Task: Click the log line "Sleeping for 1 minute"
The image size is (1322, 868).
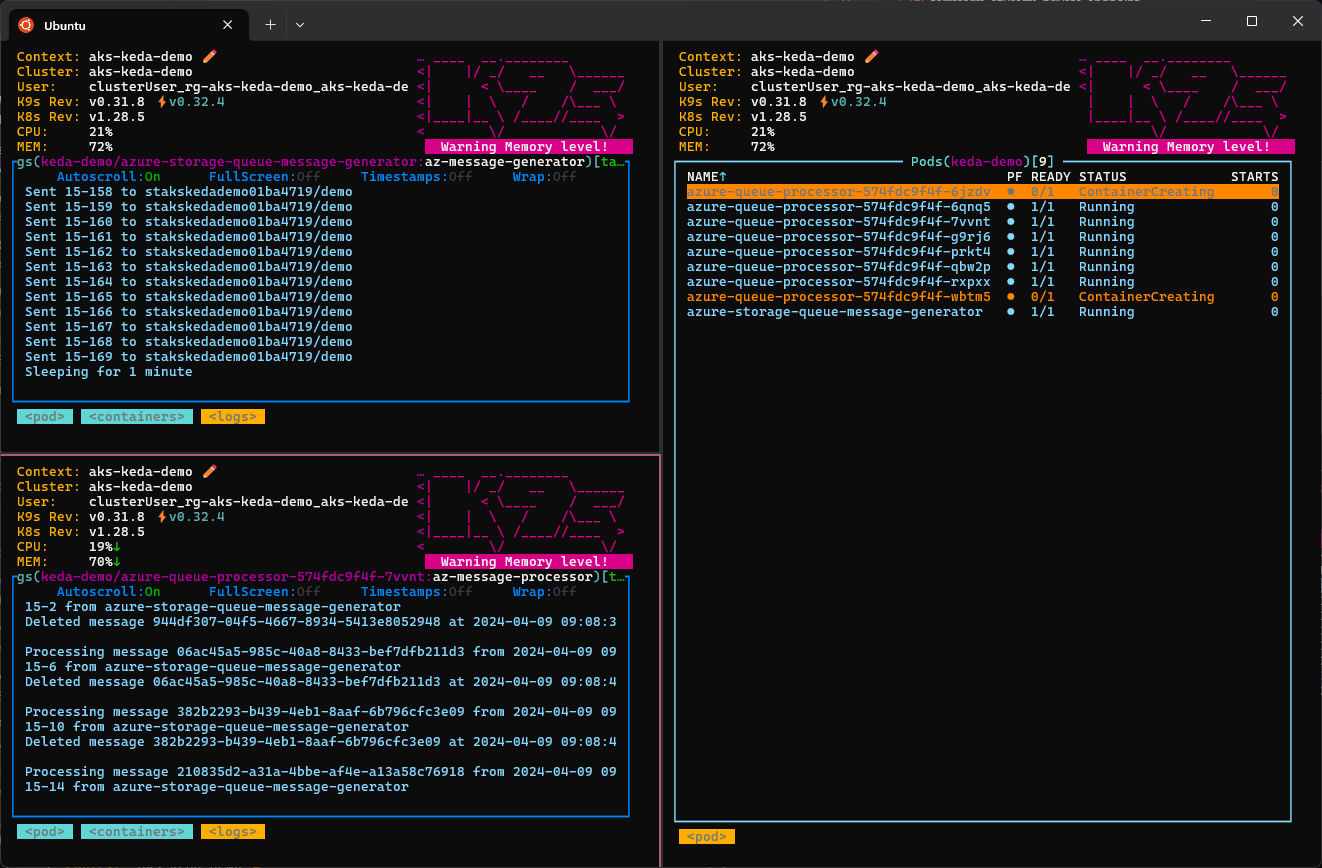Action: pyautogui.click(x=109, y=372)
